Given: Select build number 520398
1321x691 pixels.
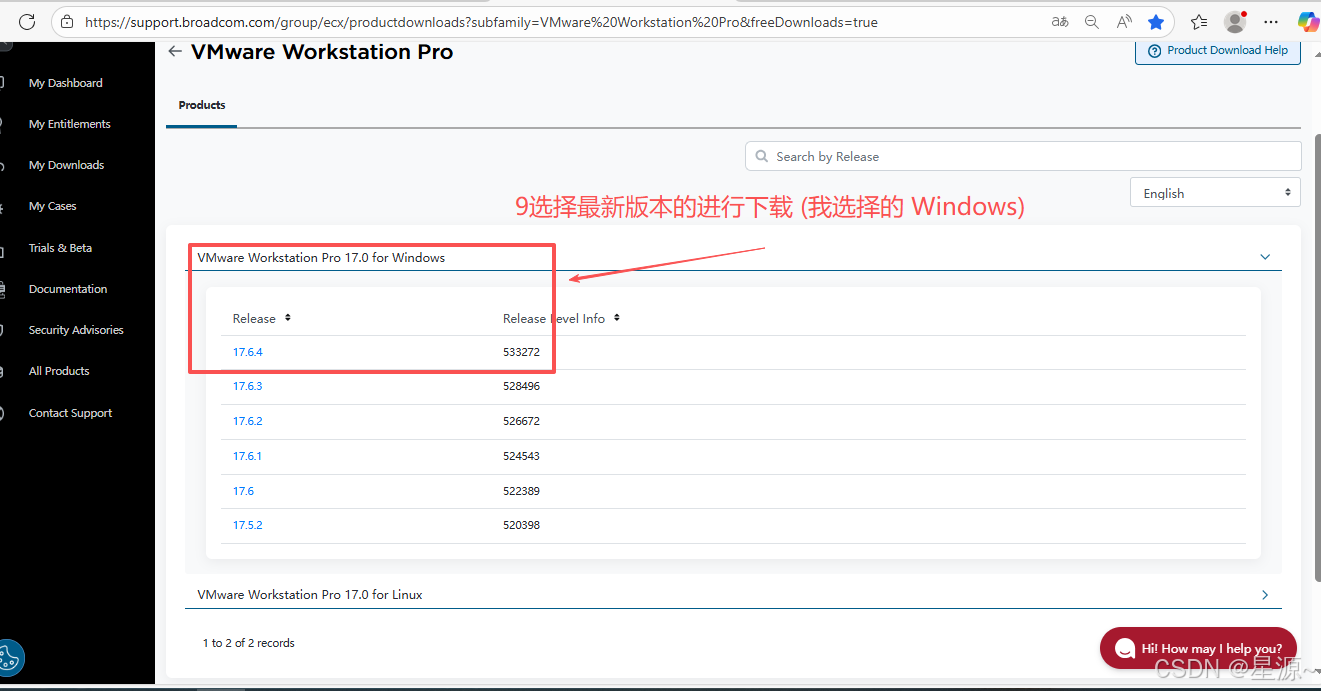Looking at the screenshot, I should pos(521,525).
